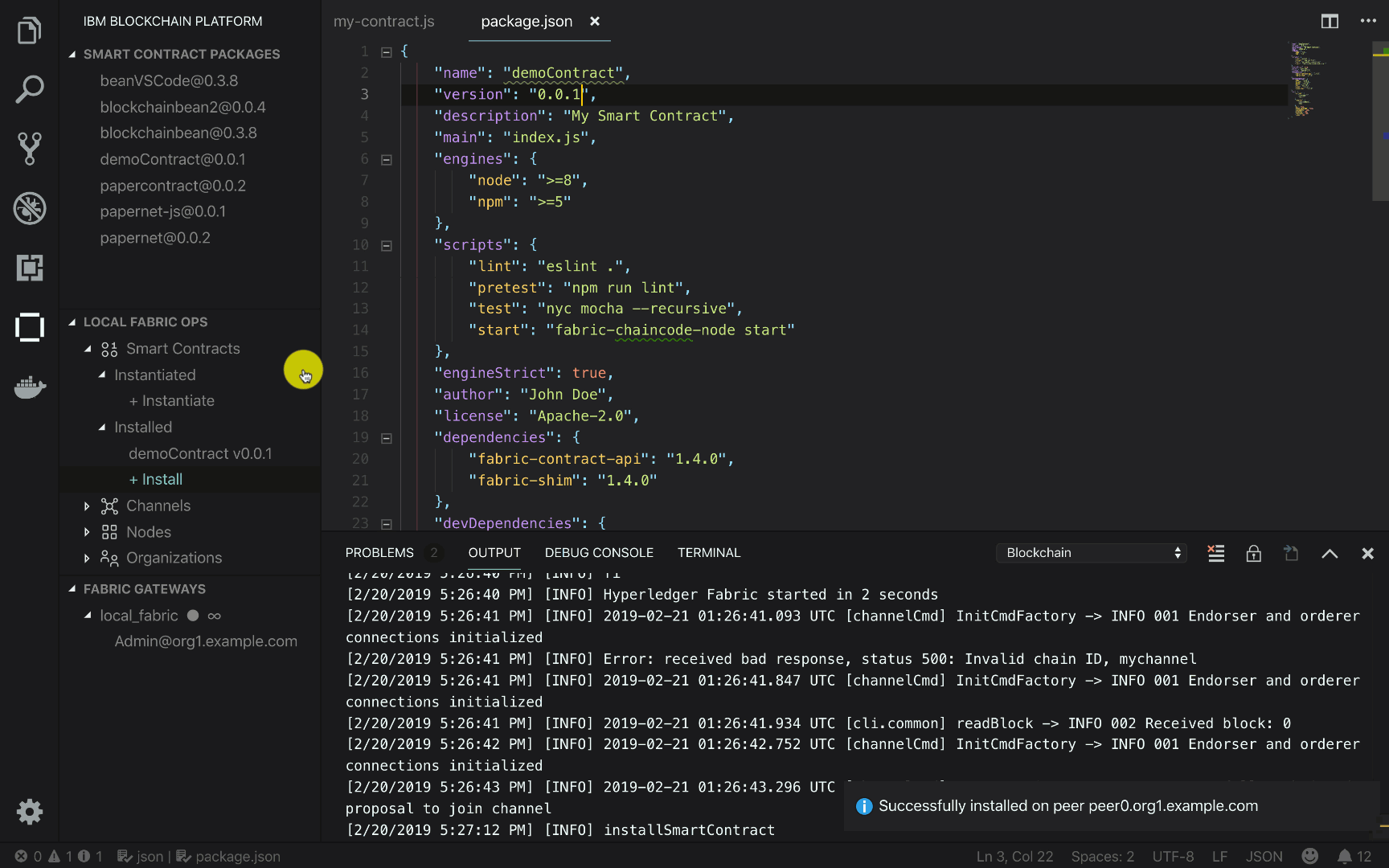Open the Search view icon
This screenshot has height=868, width=1389.
pyautogui.click(x=30, y=89)
